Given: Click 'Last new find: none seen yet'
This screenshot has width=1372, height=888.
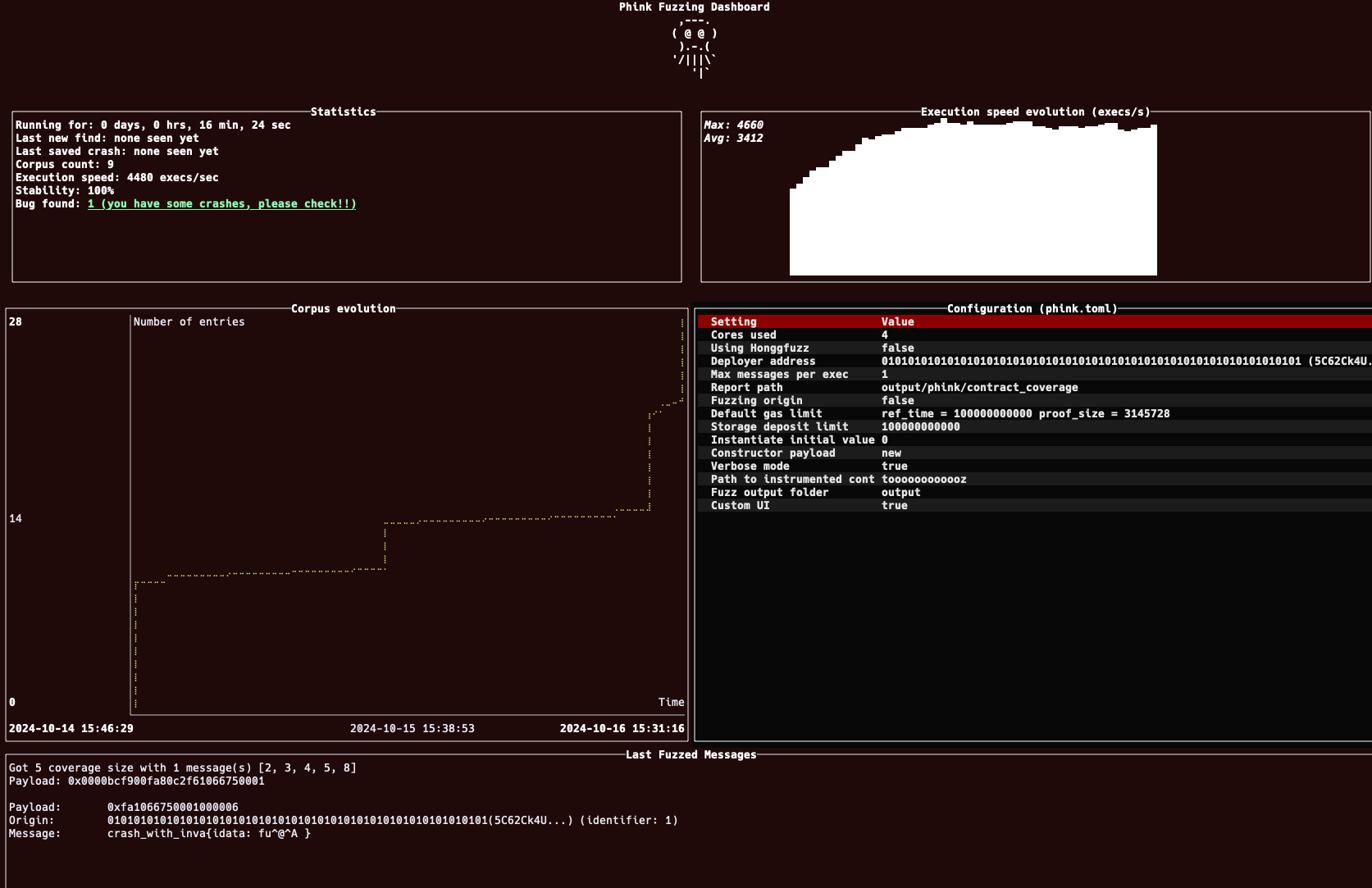Looking at the screenshot, I should (107, 138).
